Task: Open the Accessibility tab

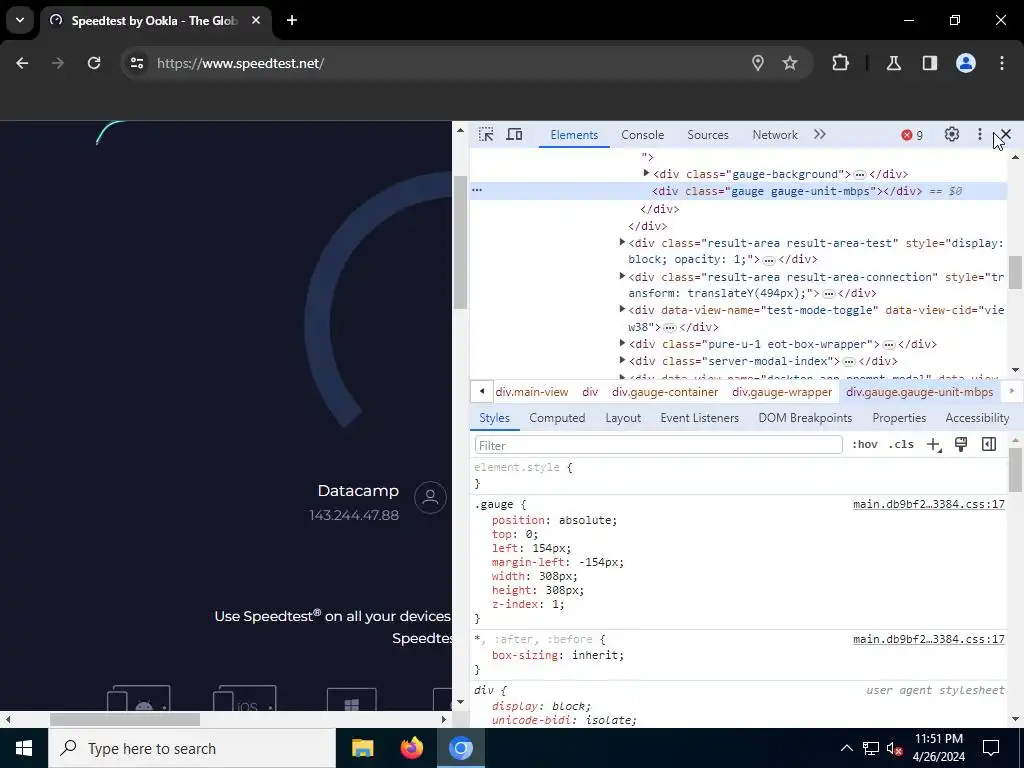Action: pos(977,418)
